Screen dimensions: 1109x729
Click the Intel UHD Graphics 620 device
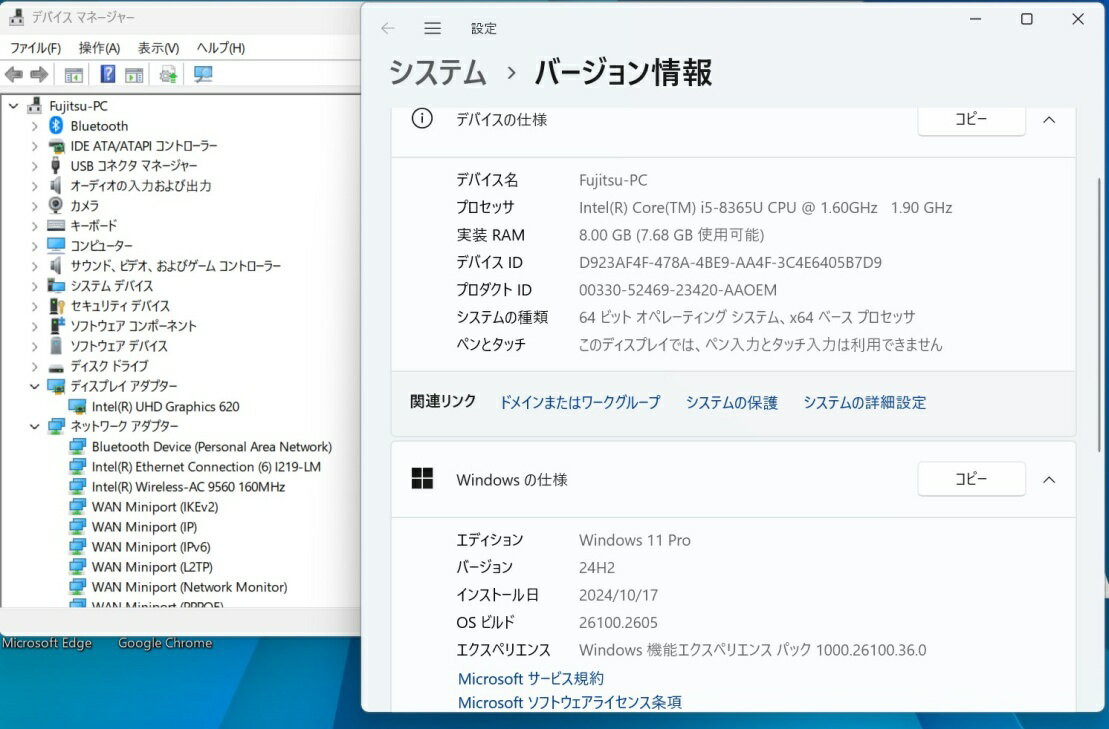[x=165, y=406]
